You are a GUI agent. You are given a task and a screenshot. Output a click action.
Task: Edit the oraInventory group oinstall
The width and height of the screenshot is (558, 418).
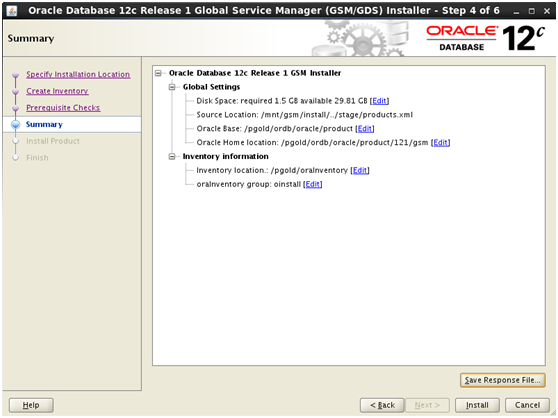[x=312, y=184]
